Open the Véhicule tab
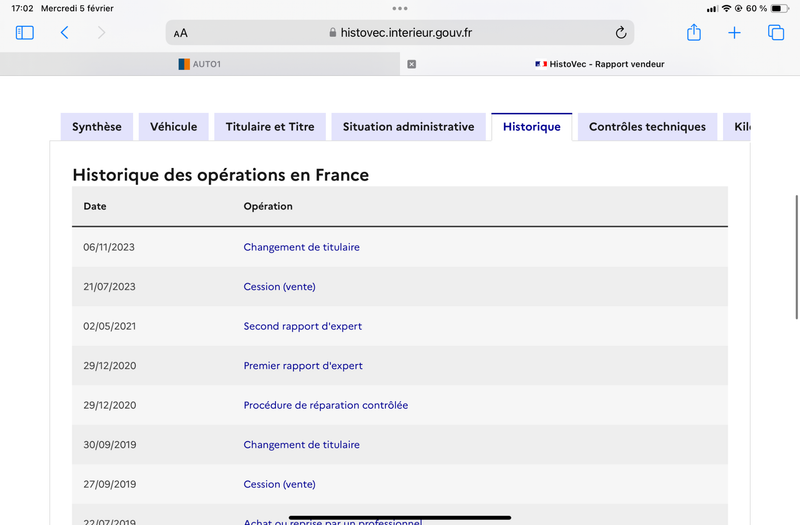Screen dimensions: 800x525 173,127
